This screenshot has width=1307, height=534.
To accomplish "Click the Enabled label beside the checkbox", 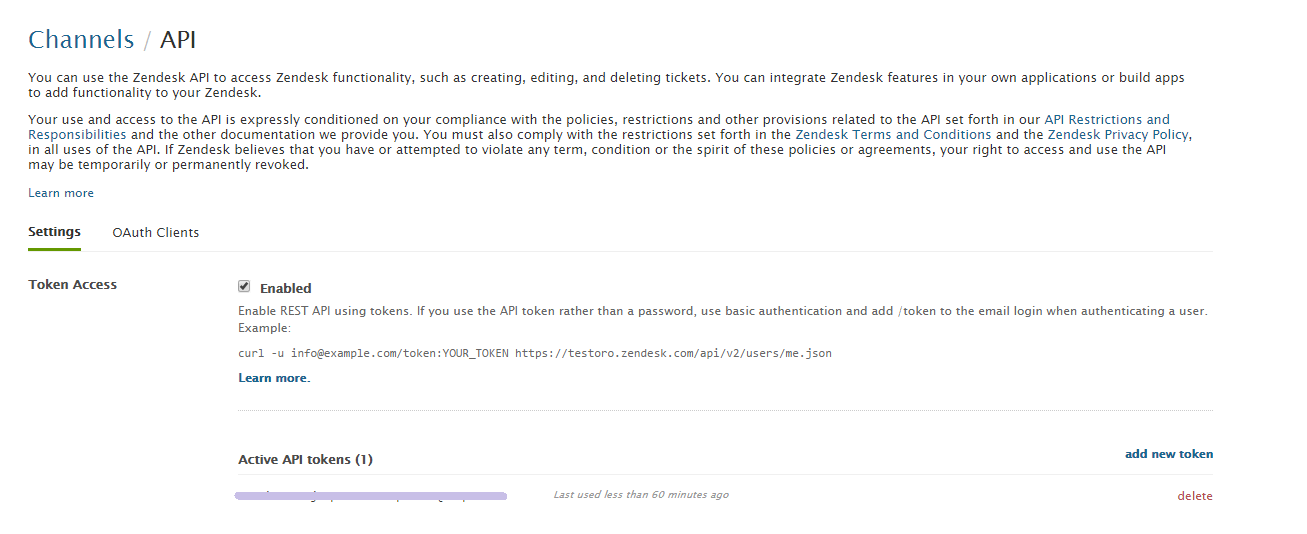I will (286, 288).
